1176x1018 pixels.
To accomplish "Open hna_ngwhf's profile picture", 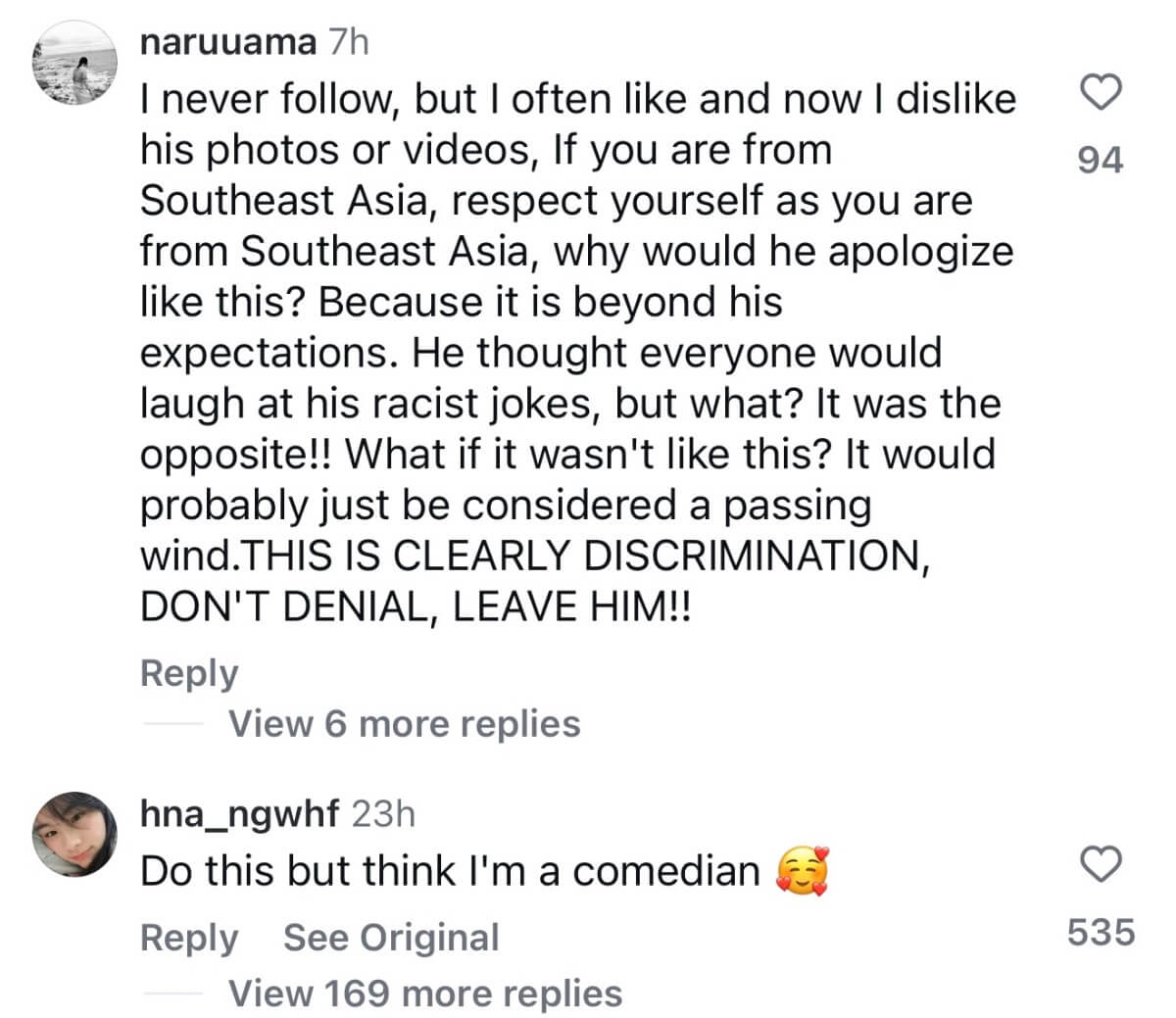I will [75, 833].
